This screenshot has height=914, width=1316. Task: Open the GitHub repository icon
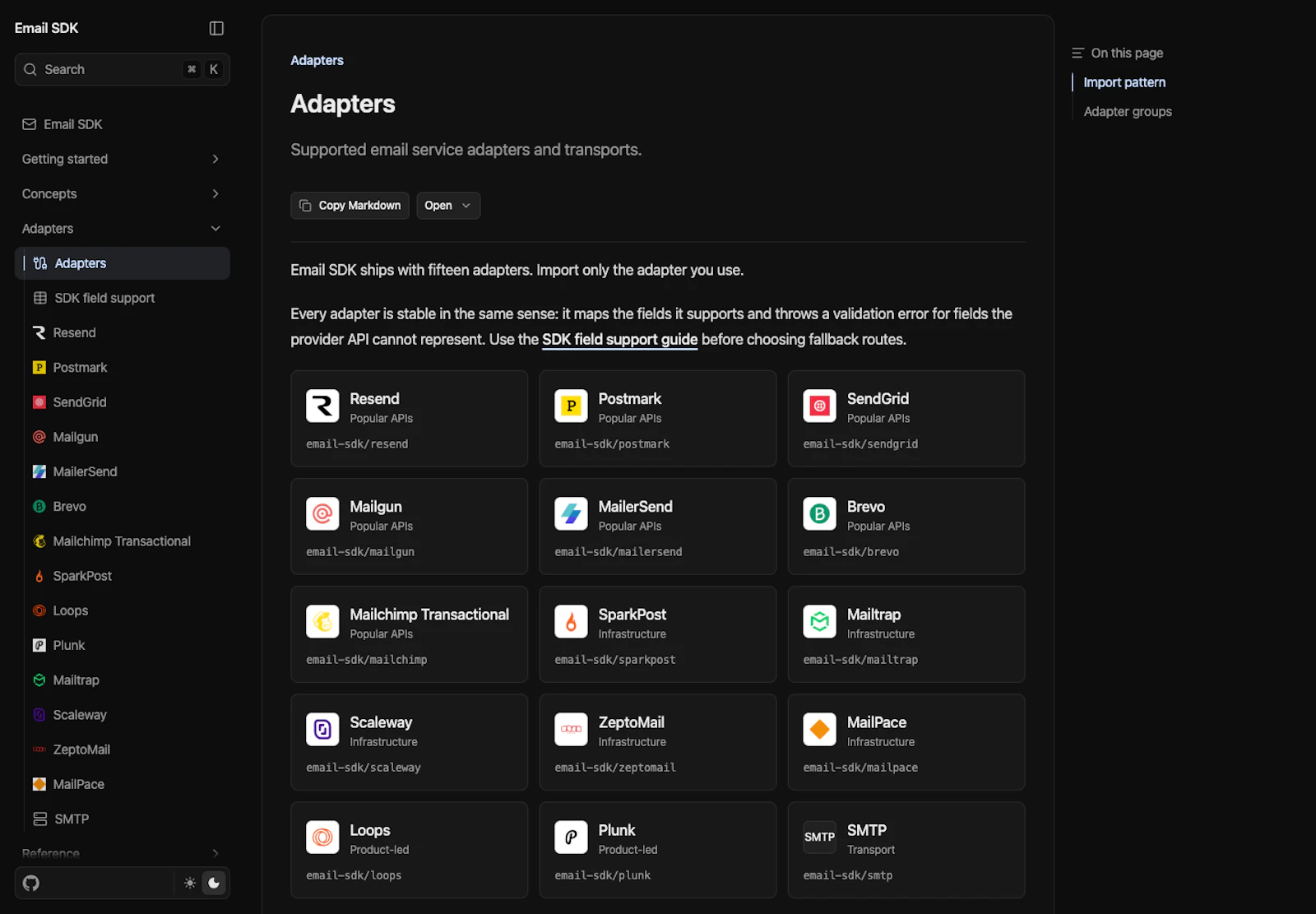pos(31,883)
